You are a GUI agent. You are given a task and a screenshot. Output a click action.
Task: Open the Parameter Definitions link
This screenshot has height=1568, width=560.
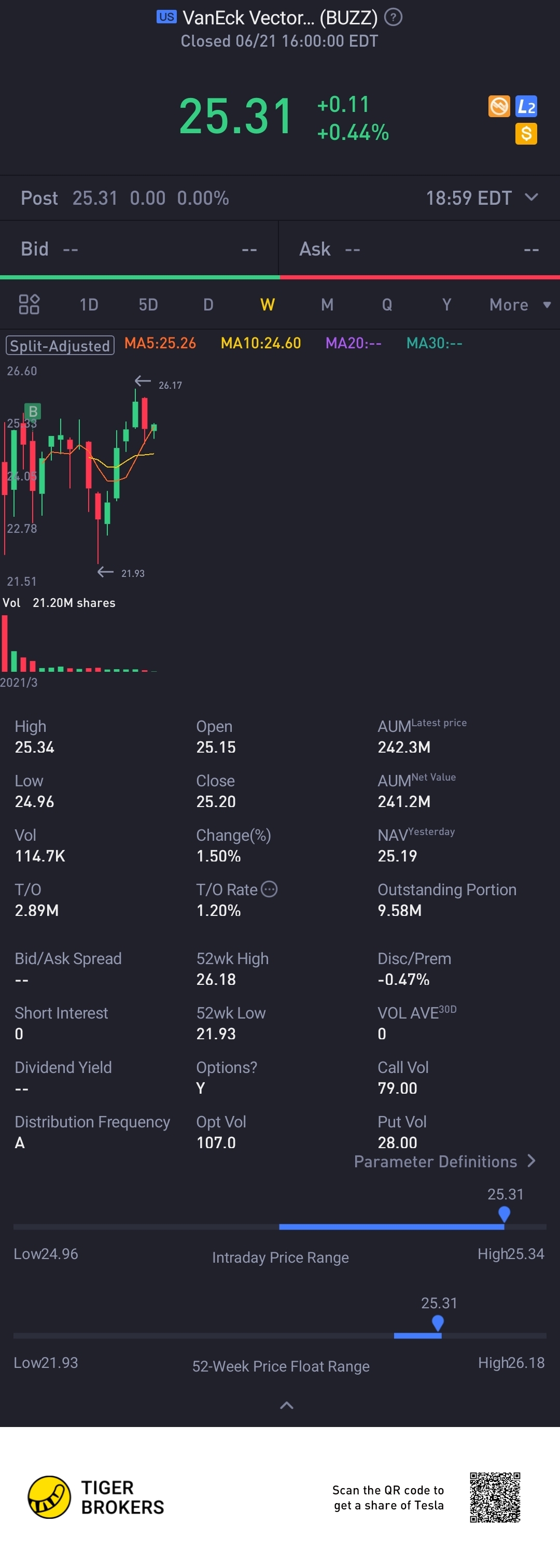click(x=444, y=1162)
